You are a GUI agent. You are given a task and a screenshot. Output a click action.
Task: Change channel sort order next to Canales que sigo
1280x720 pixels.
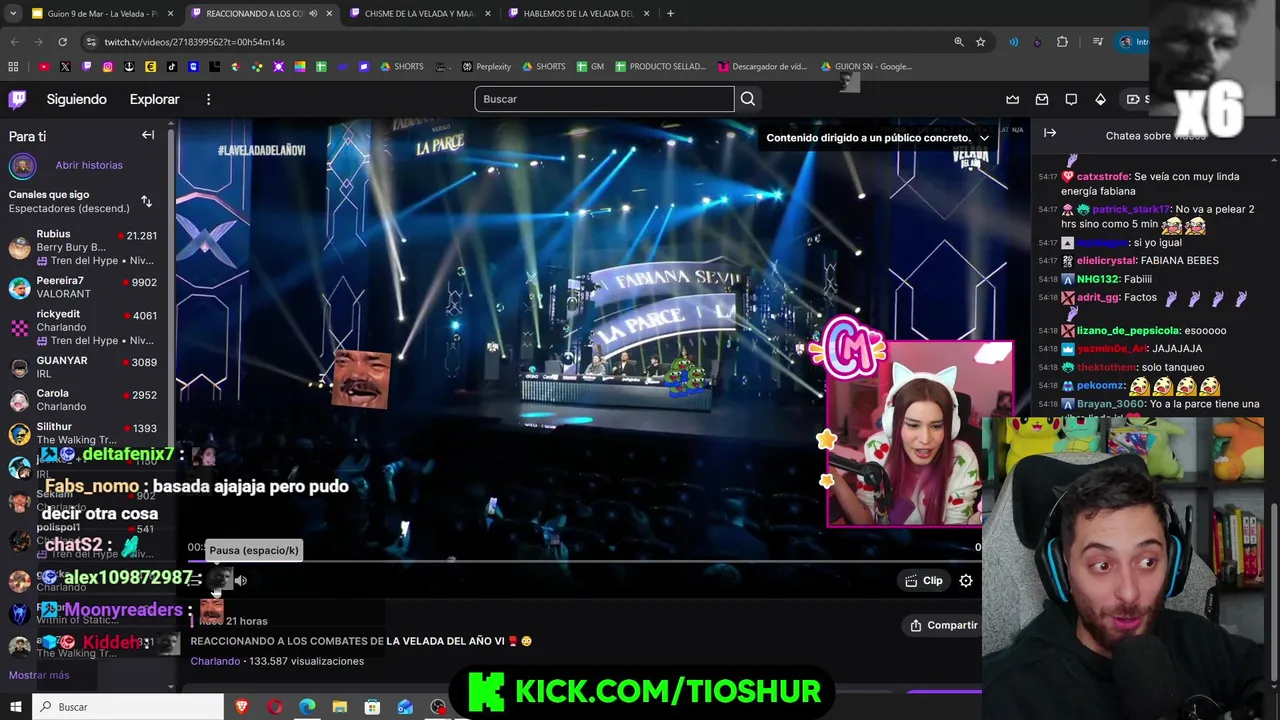tap(146, 201)
